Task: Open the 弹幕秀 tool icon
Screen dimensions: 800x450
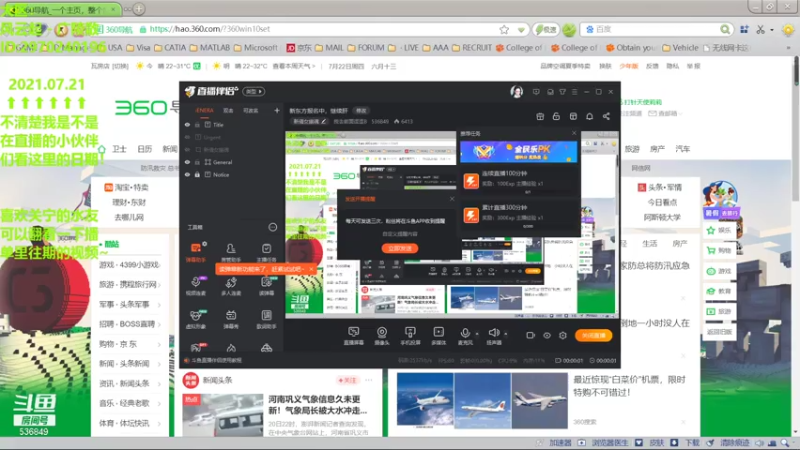Action: [x=231, y=319]
